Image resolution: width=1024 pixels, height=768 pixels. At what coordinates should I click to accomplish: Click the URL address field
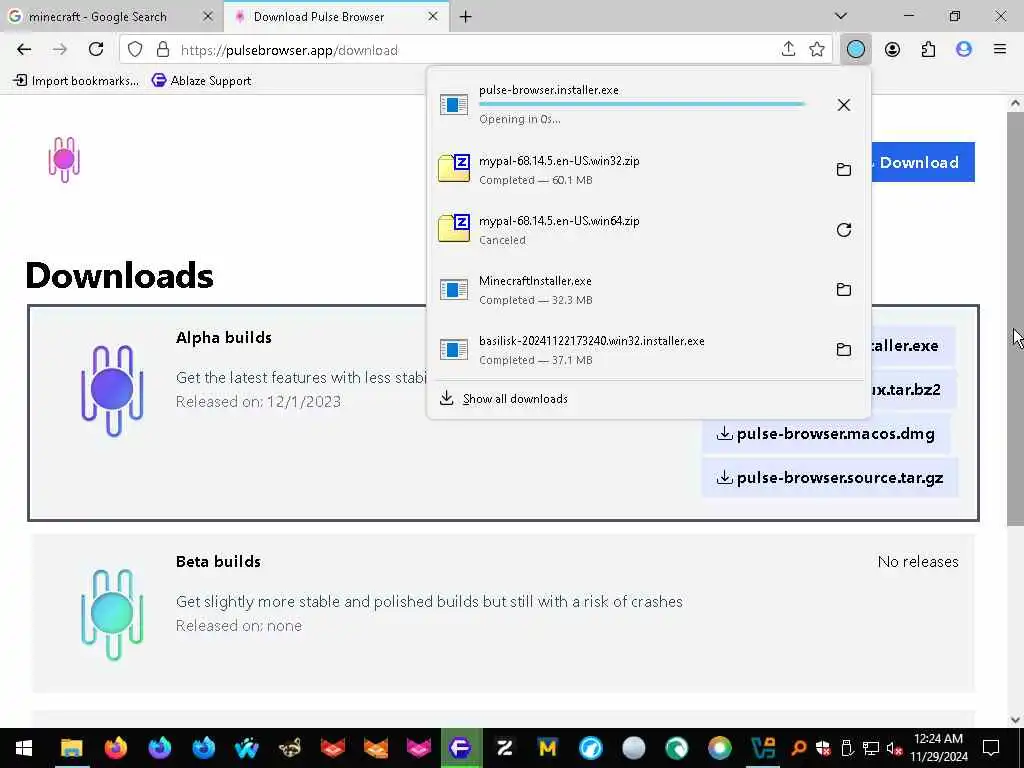477,50
